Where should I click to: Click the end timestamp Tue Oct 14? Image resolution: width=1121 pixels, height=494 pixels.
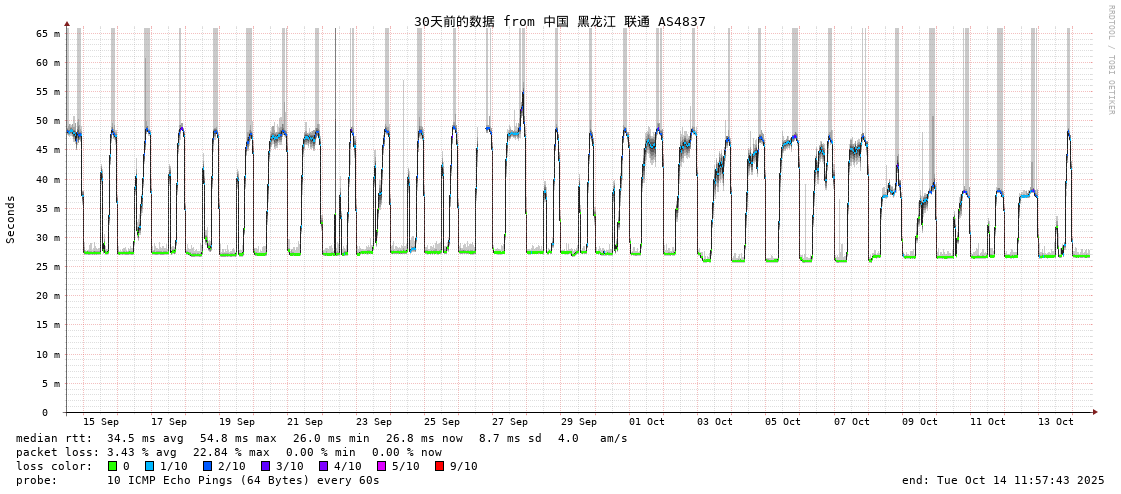pyautogui.click(x=1003, y=480)
